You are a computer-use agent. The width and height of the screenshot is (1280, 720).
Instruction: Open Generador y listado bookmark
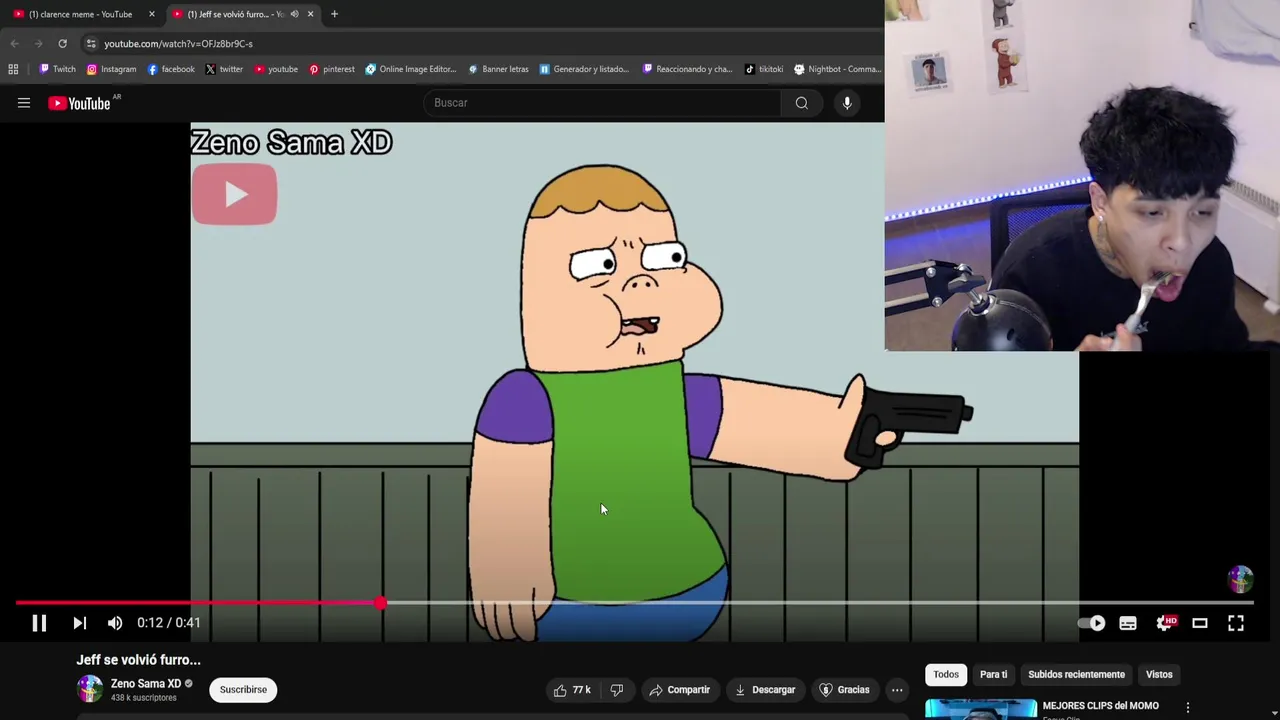tap(584, 69)
